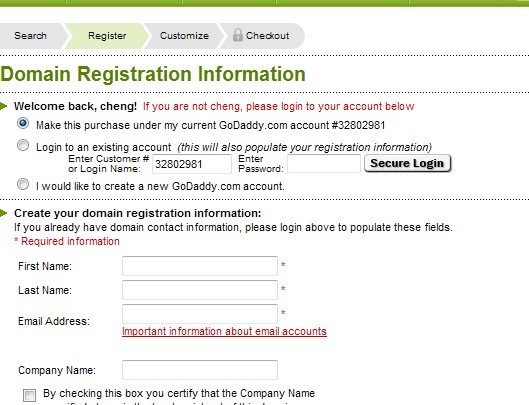Open the Register step tab
529x405 pixels.
107,36
